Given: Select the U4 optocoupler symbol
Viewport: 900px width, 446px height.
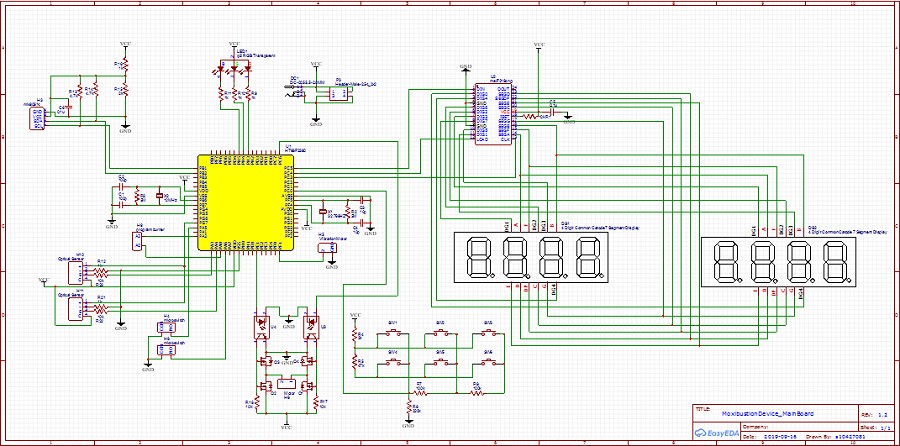Looking at the screenshot, I should (264, 325).
